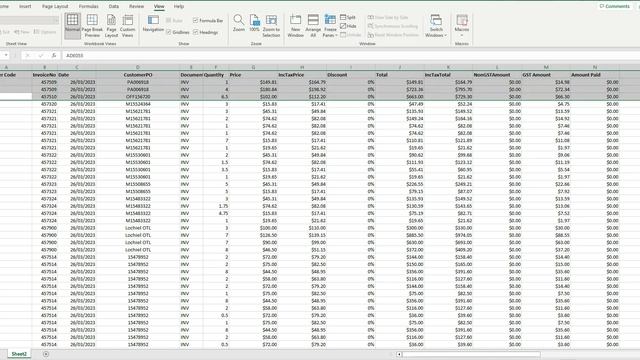The width and height of the screenshot is (640, 360).
Task: Confirm formula entry with the checkmark icon
Action: coord(40,55)
